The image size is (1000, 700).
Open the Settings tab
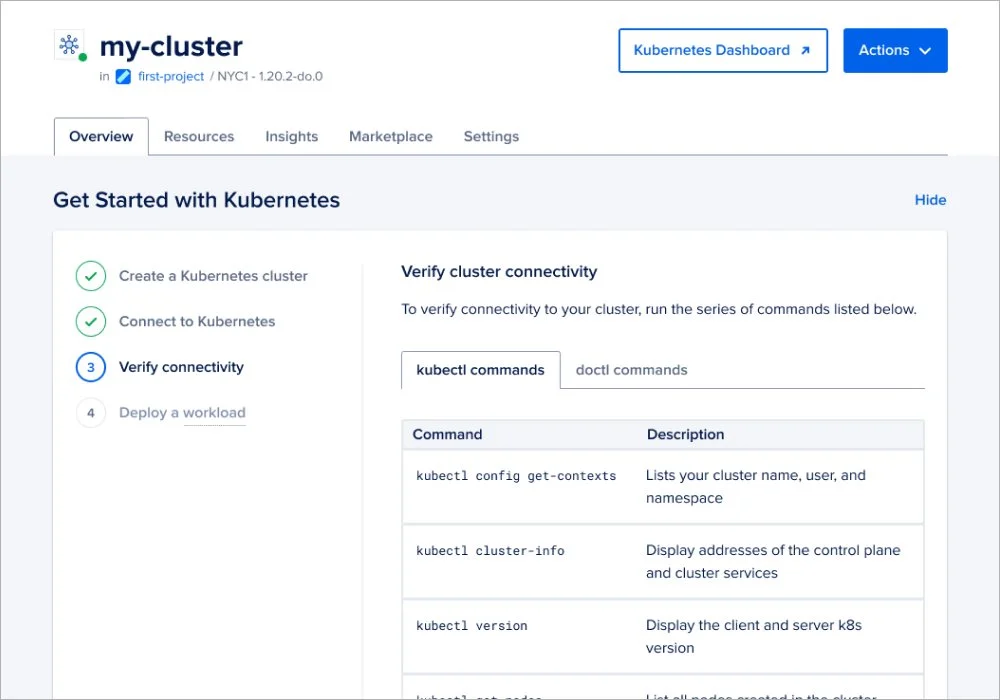[491, 136]
